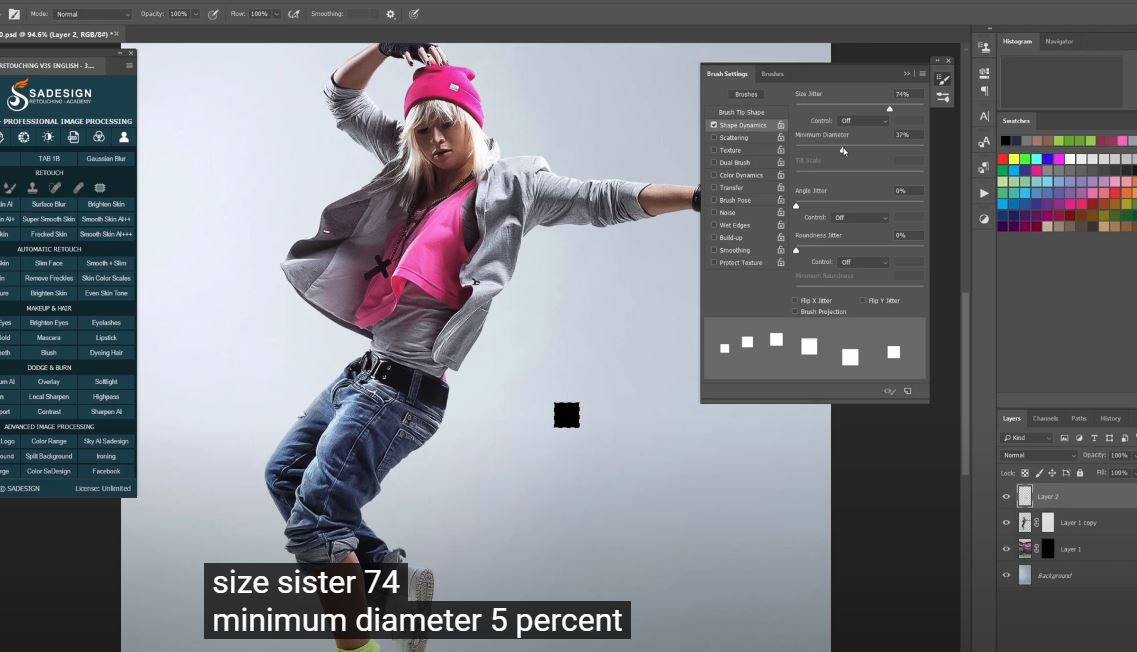1137x652 pixels.
Task: Click the Brush Tip Shape button
Action: pyautogui.click(x=741, y=112)
